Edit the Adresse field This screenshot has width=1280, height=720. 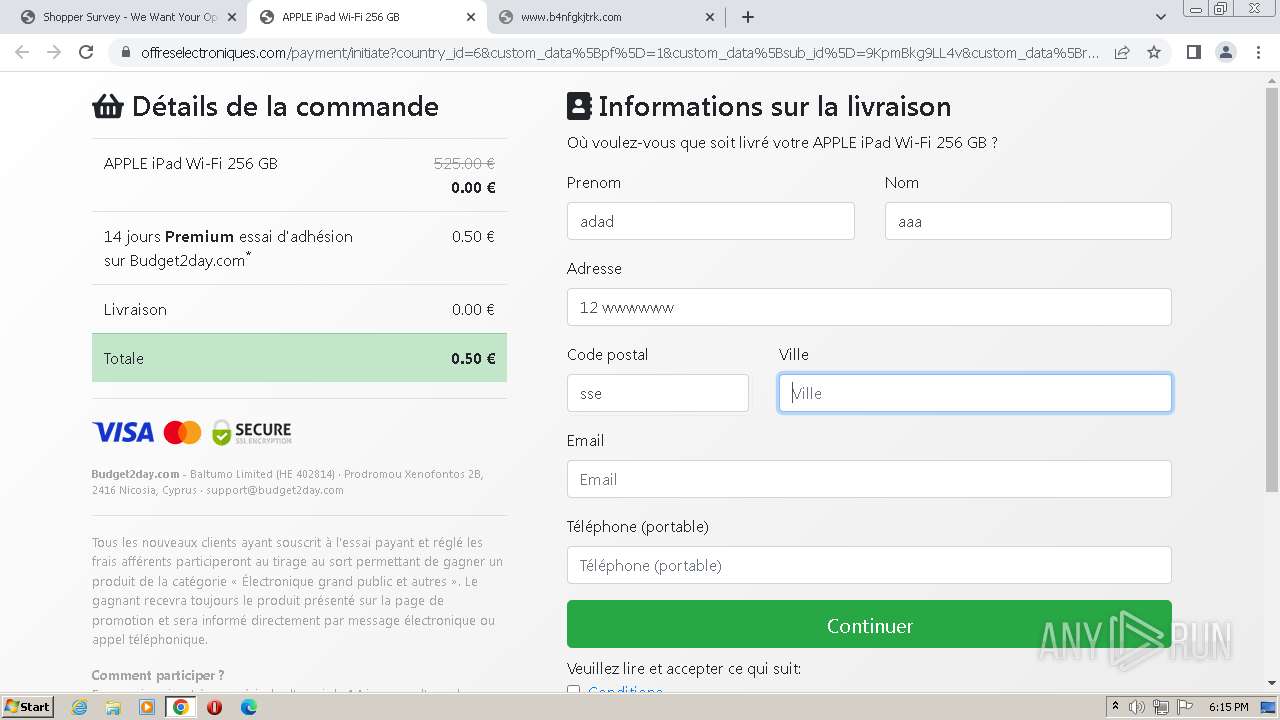coord(869,307)
